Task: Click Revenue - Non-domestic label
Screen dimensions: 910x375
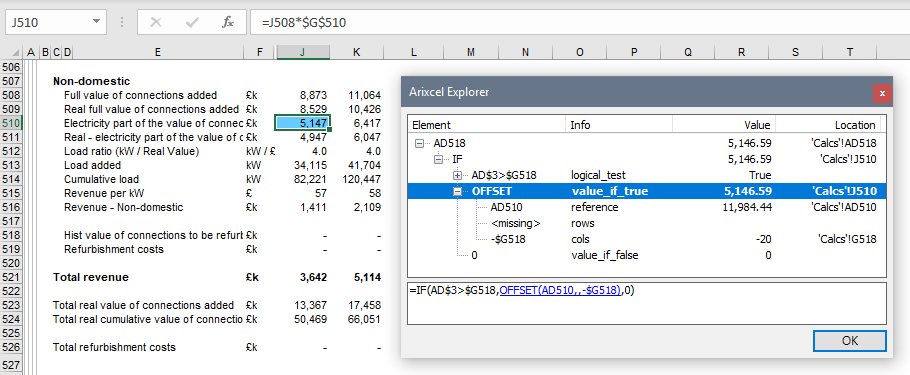Action: tap(124, 207)
